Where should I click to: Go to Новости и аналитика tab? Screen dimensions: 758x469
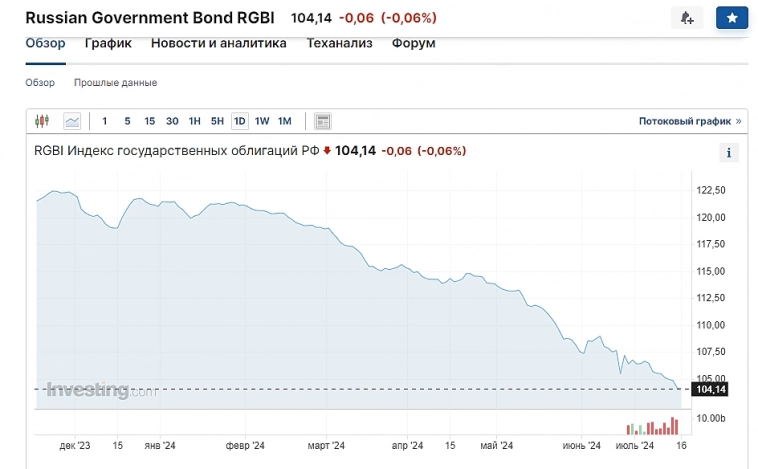pos(218,43)
